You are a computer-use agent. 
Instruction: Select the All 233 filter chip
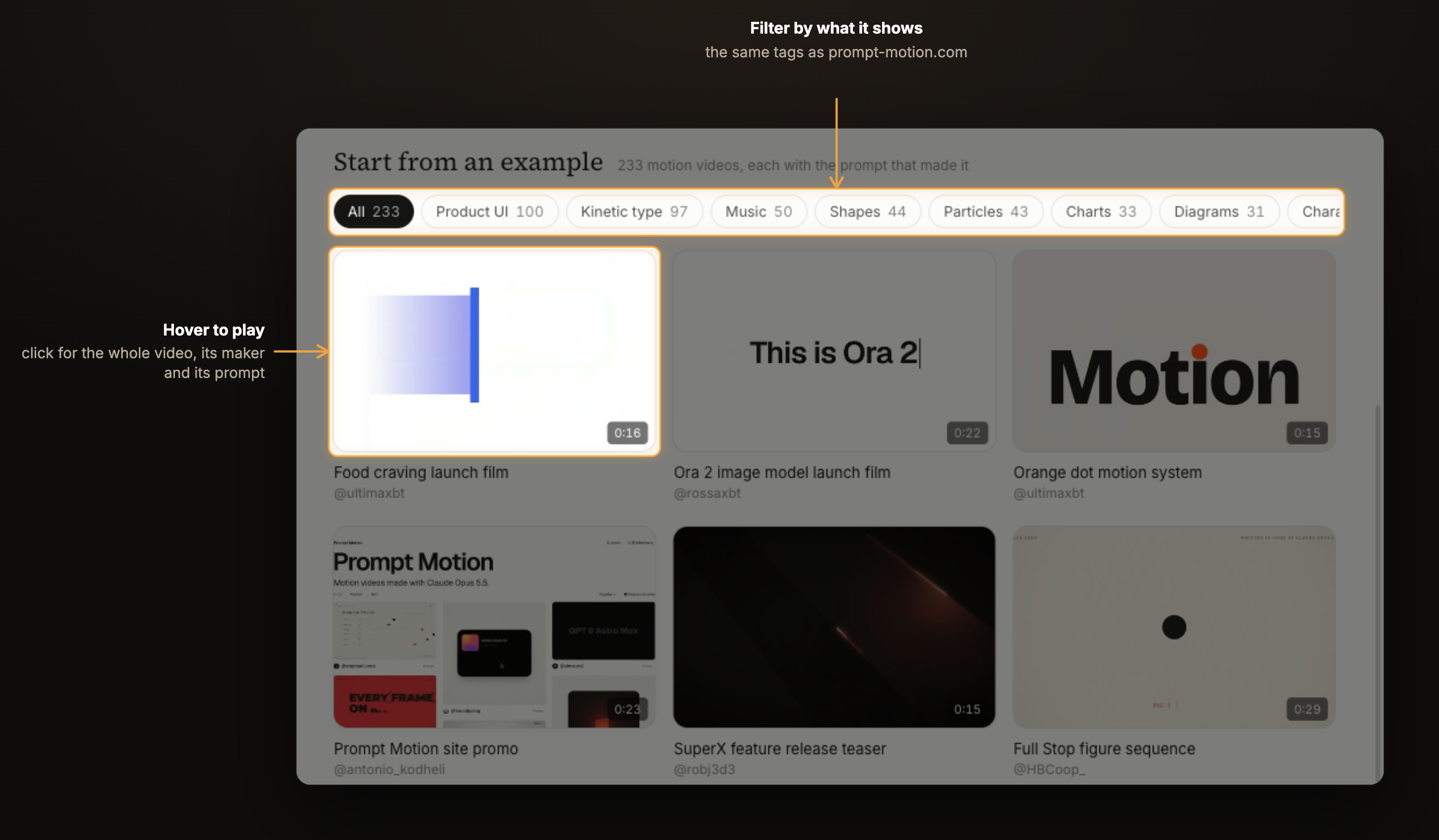coord(374,211)
